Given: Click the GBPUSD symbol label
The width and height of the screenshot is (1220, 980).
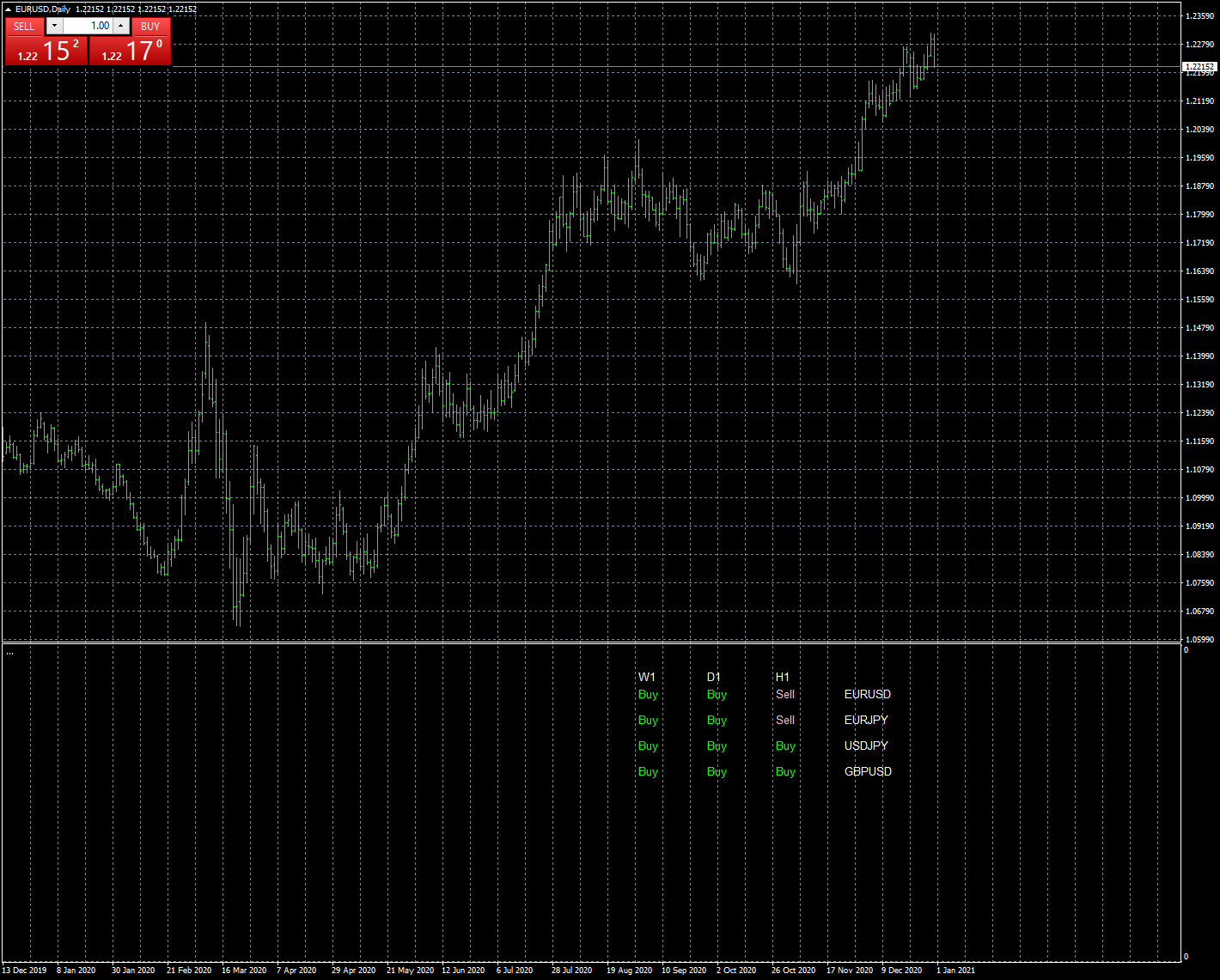Looking at the screenshot, I should click(x=868, y=771).
